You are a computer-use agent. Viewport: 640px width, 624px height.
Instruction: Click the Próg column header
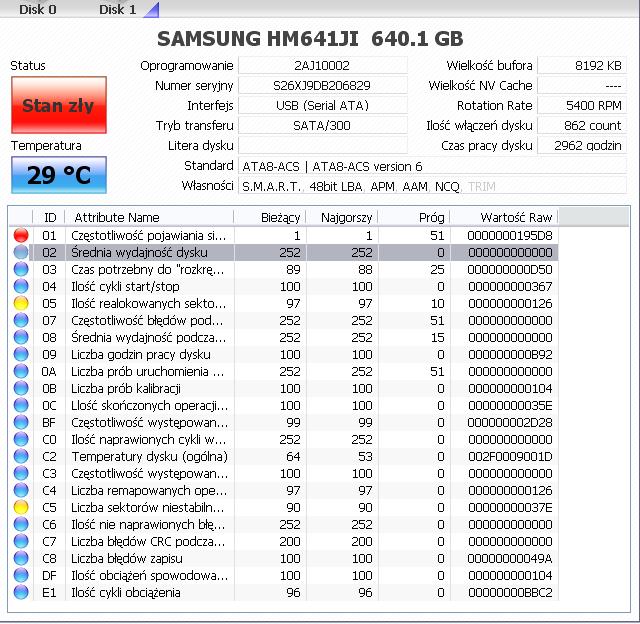[x=414, y=217]
